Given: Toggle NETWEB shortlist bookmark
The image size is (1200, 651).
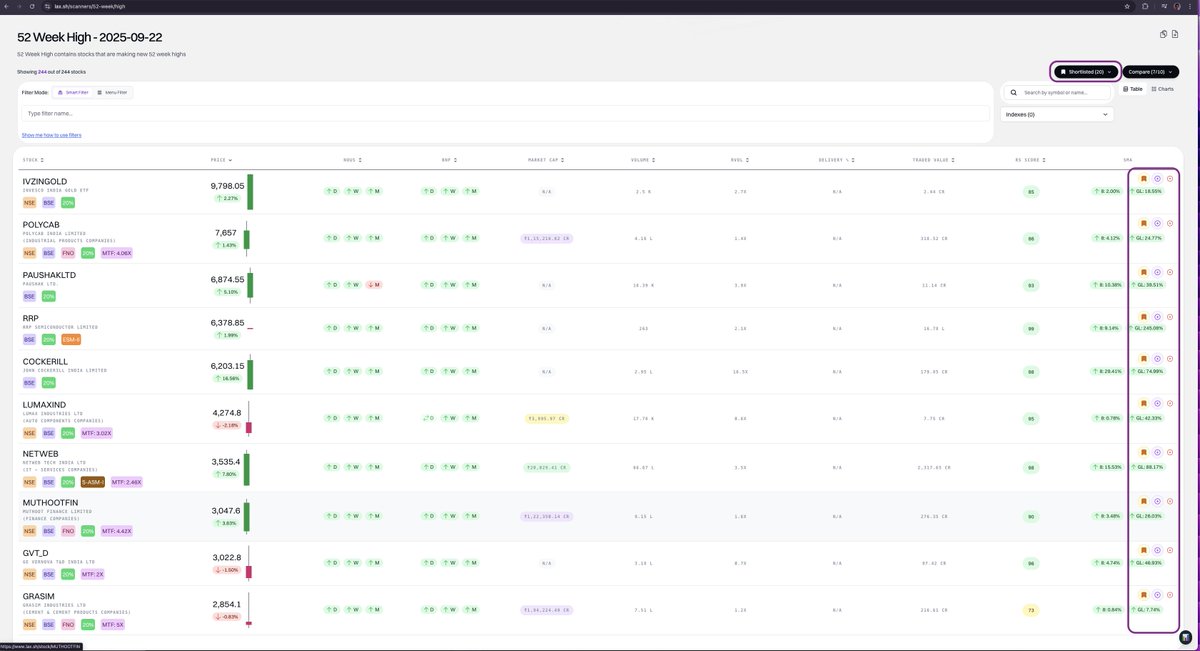Looking at the screenshot, I should [x=1144, y=452].
